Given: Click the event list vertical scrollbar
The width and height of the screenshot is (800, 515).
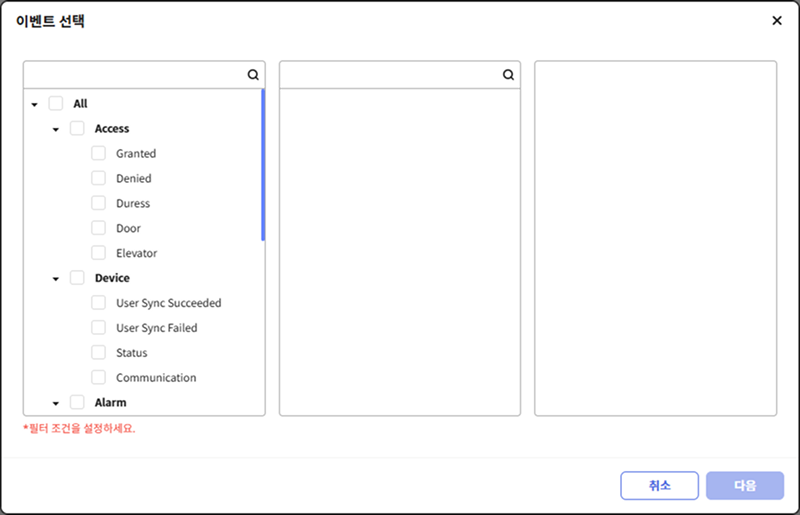Looking at the screenshot, I should (263, 165).
